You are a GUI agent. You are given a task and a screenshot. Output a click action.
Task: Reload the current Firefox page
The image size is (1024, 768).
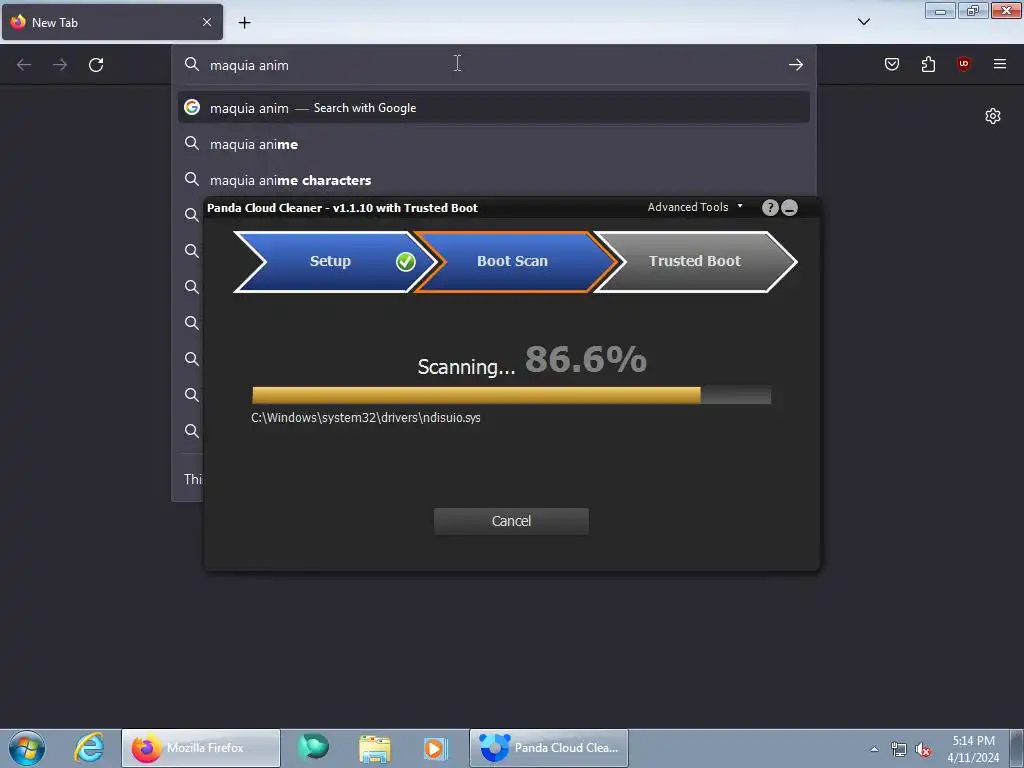coord(96,65)
